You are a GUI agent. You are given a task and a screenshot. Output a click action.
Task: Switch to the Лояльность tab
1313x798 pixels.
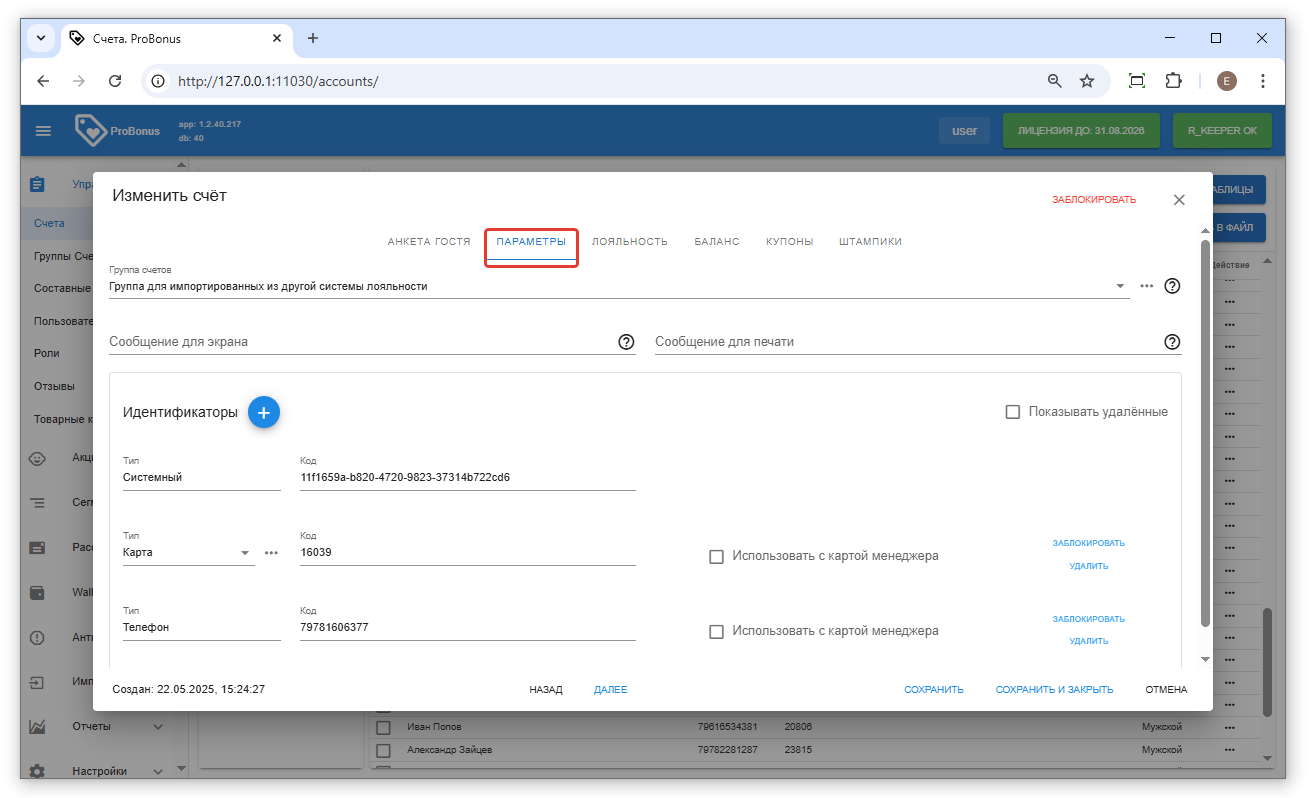[629, 242]
